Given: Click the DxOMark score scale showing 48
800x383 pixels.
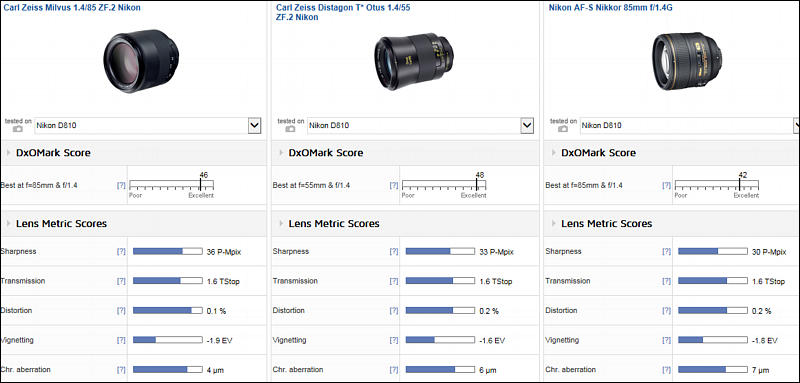Looking at the screenshot, I should tap(444, 185).
